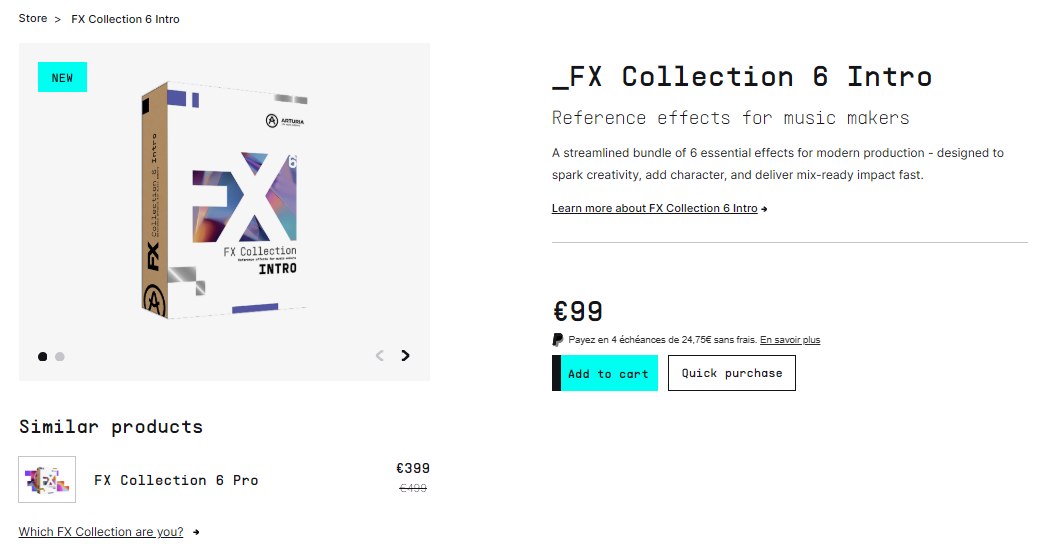The image size is (1040, 545).
Task: Switch to the second carousel dot
Action: (60, 356)
